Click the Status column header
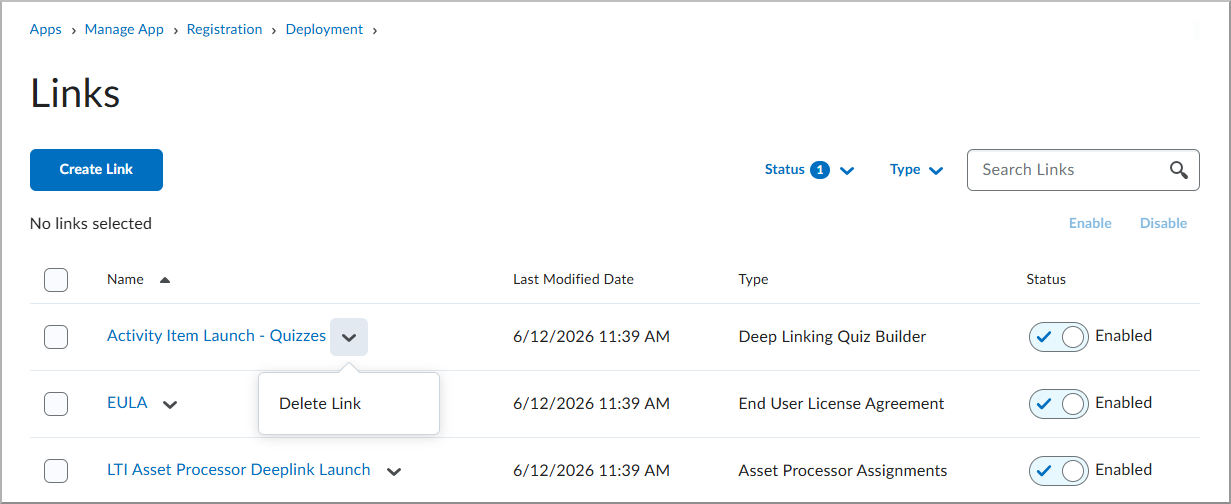This screenshot has width=1231, height=504. 1046,279
